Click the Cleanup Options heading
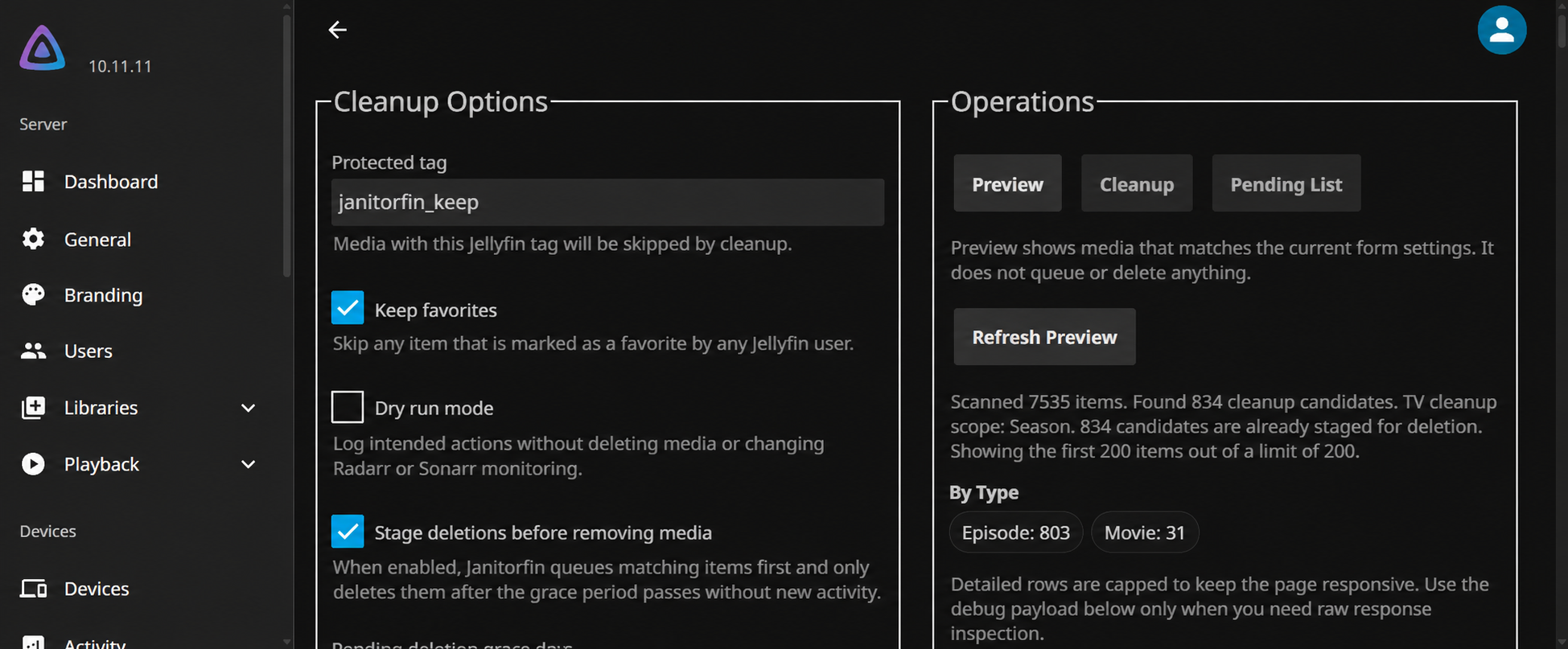The width and height of the screenshot is (1568, 649). click(x=440, y=101)
